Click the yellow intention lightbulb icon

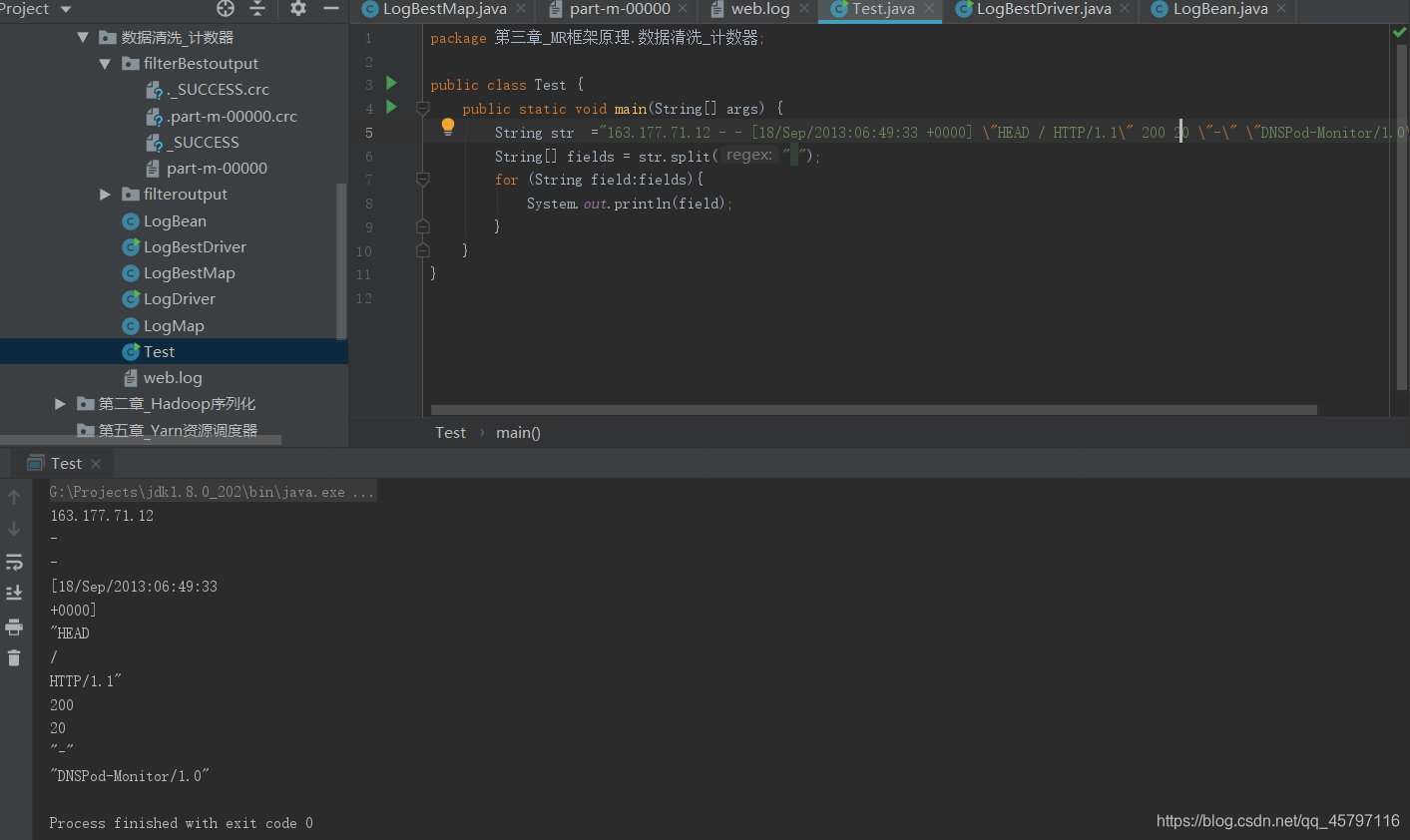[448, 128]
